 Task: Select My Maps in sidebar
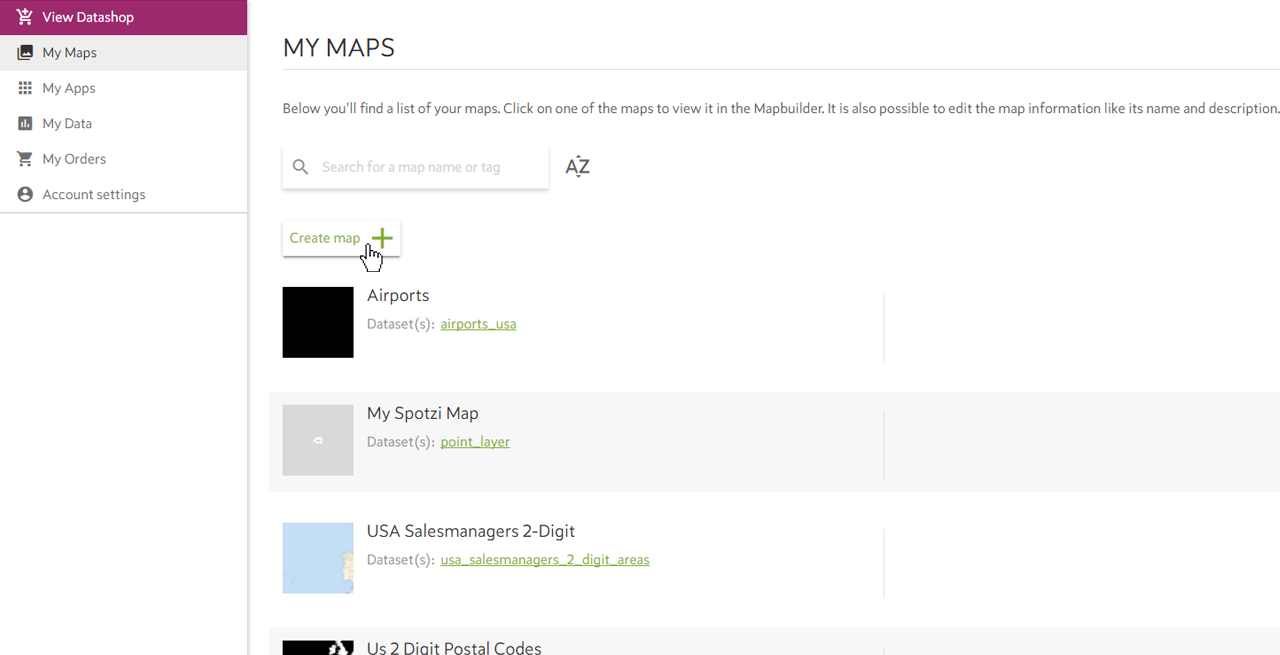124,53
